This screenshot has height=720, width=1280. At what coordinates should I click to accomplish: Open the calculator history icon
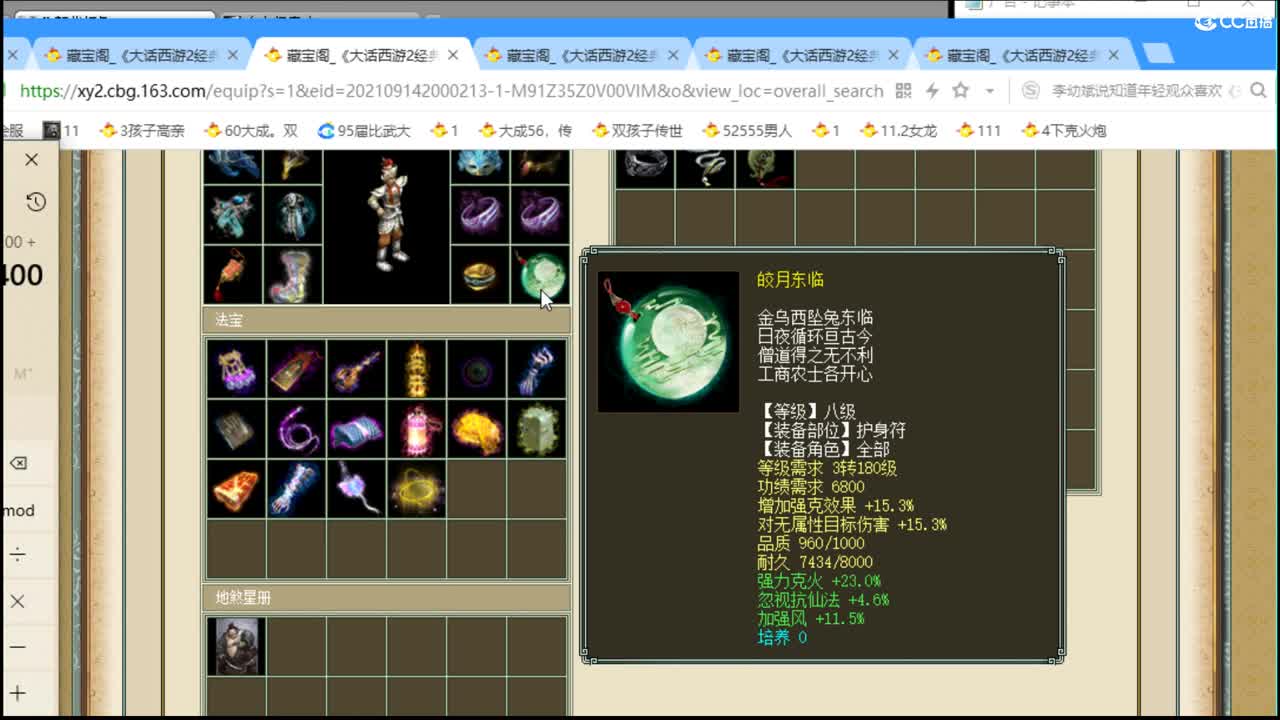click(35, 202)
